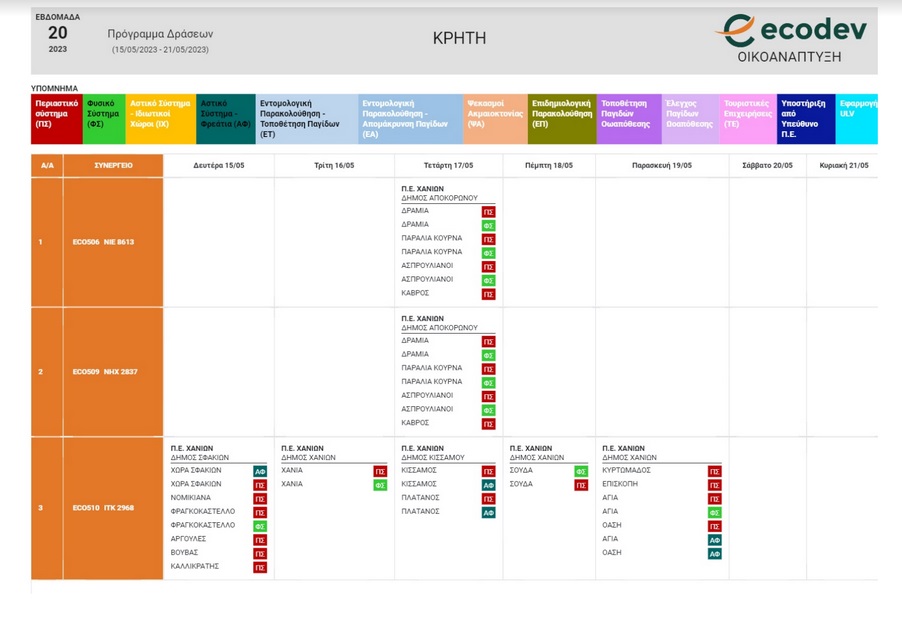The width and height of the screenshot is (902, 618).
Task: Open the ΔΗΜΟΣ ΣΦΑΚΙΩΝ municipality heading
Action: pos(196,458)
